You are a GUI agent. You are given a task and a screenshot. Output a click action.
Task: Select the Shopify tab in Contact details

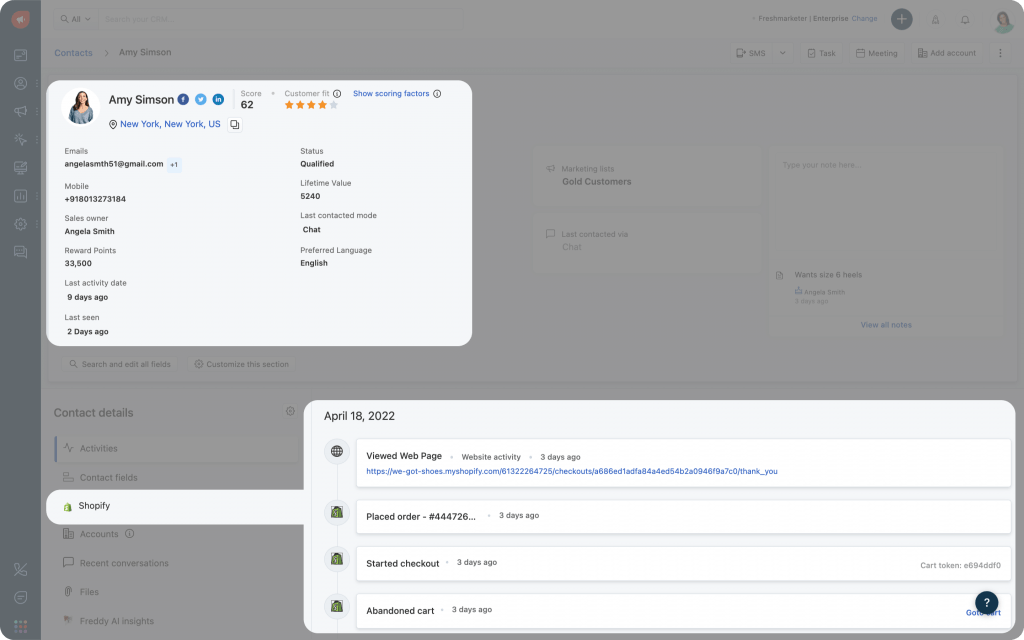click(94, 506)
